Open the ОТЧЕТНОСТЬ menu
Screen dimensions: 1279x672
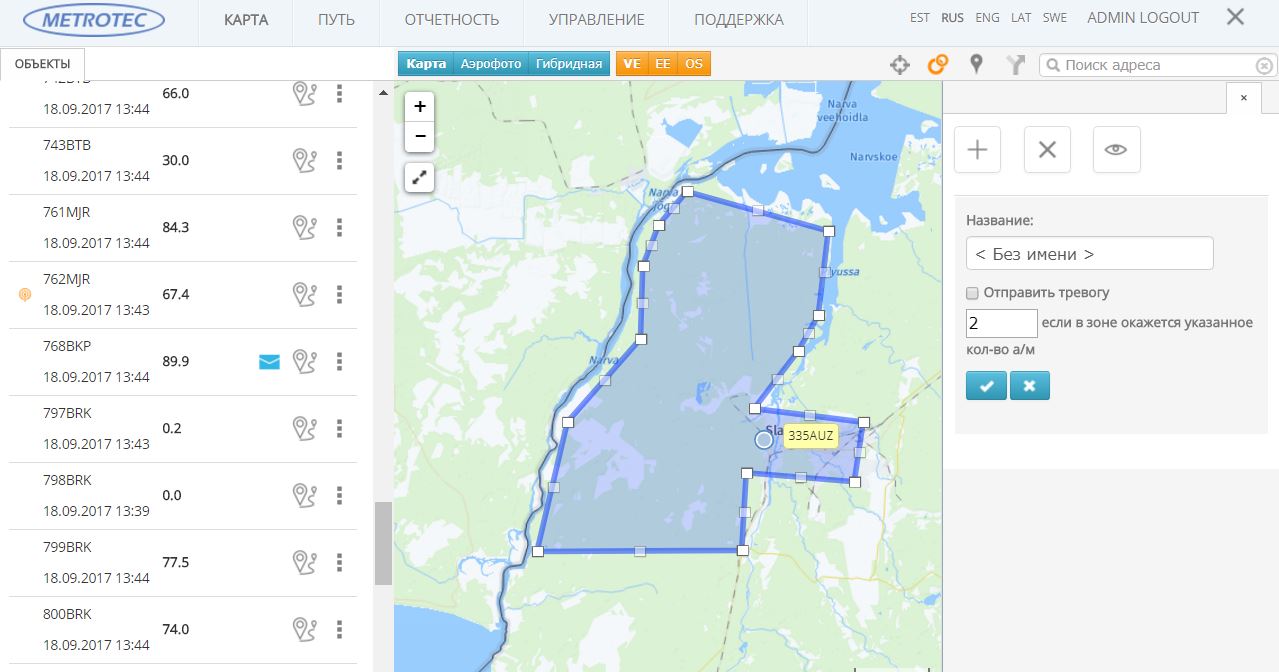click(x=451, y=20)
